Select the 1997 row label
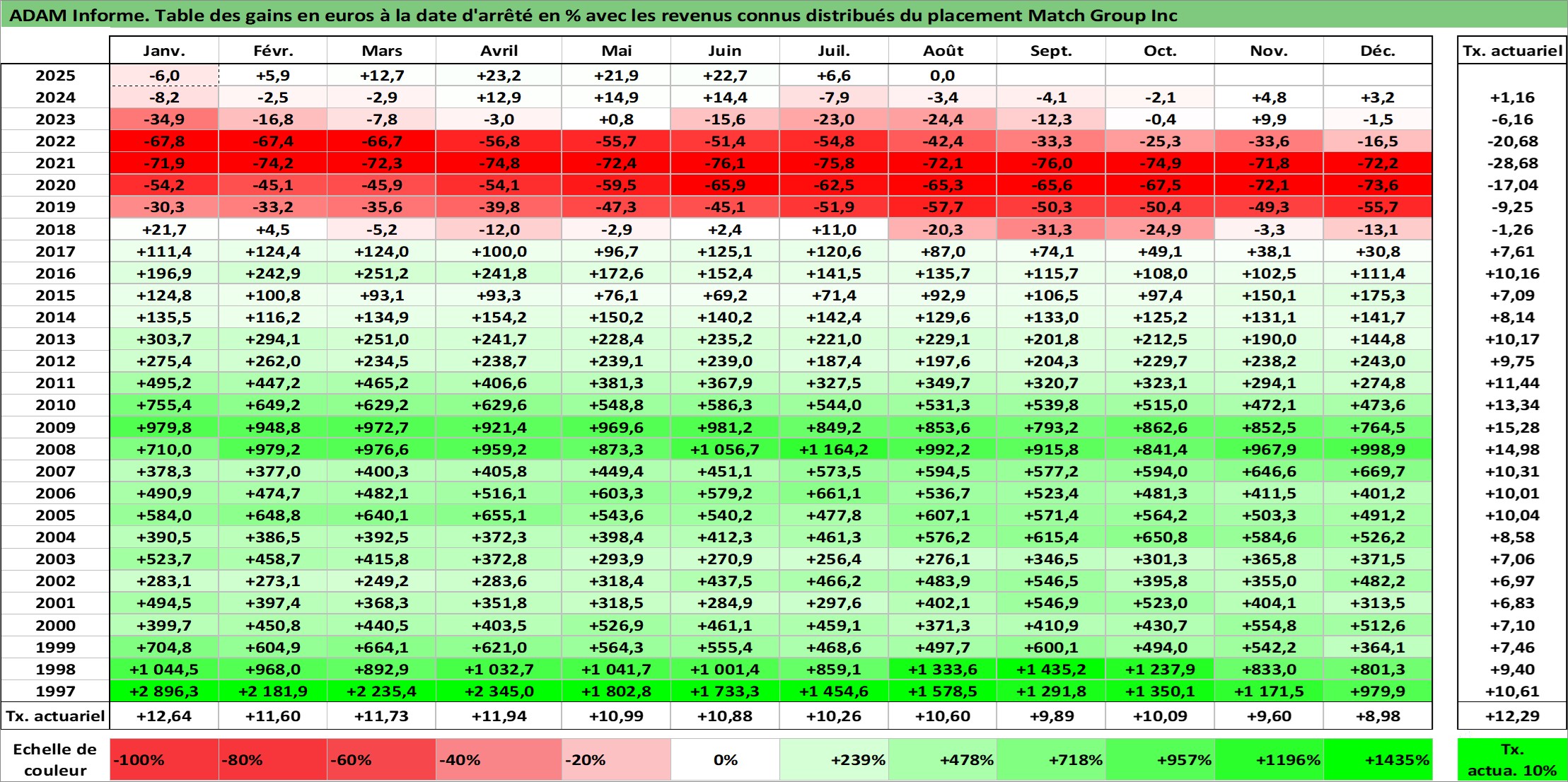The height and width of the screenshot is (782, 1568). (55, 691)
